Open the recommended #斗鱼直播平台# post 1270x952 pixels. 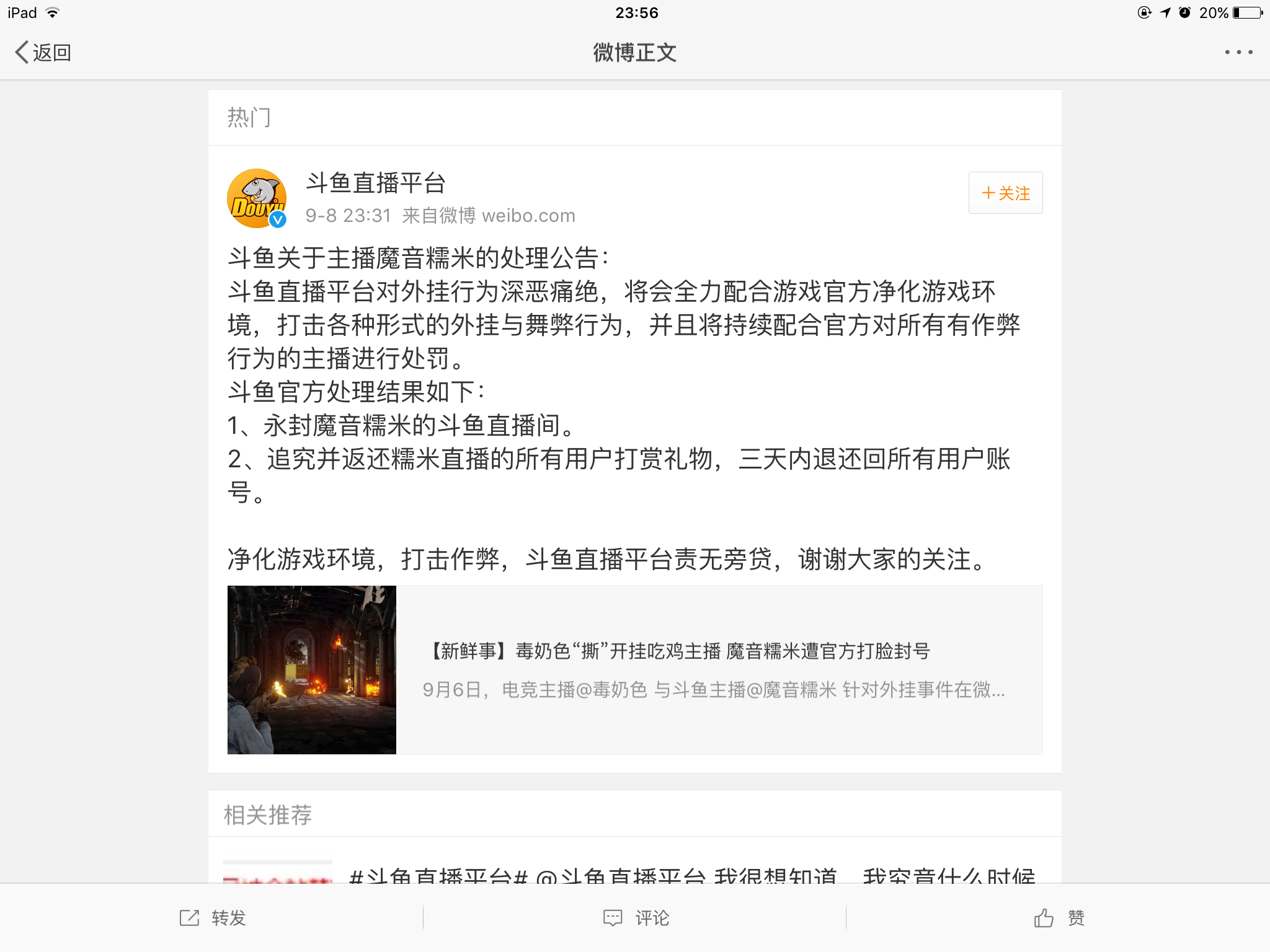point(635,871)
